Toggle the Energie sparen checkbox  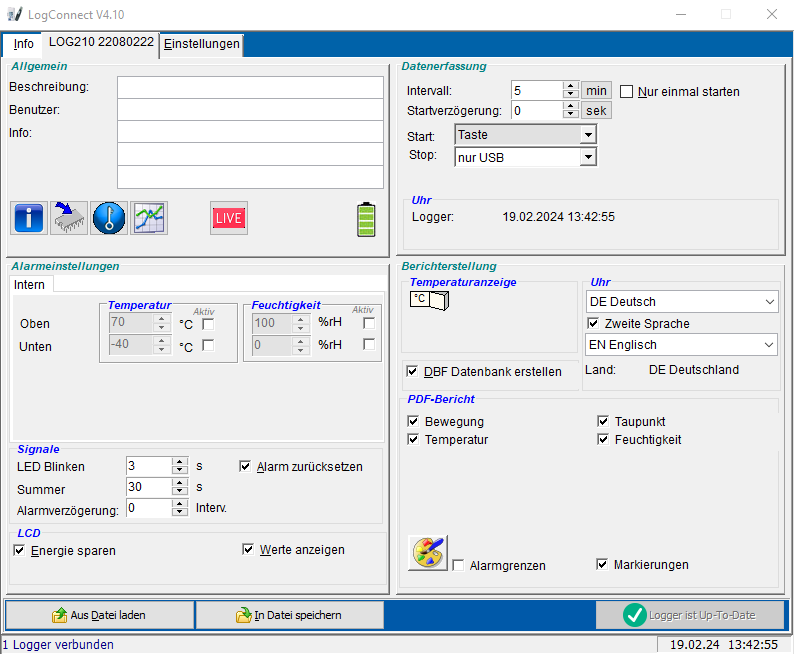pyautogui.click(x=19, y=550)
